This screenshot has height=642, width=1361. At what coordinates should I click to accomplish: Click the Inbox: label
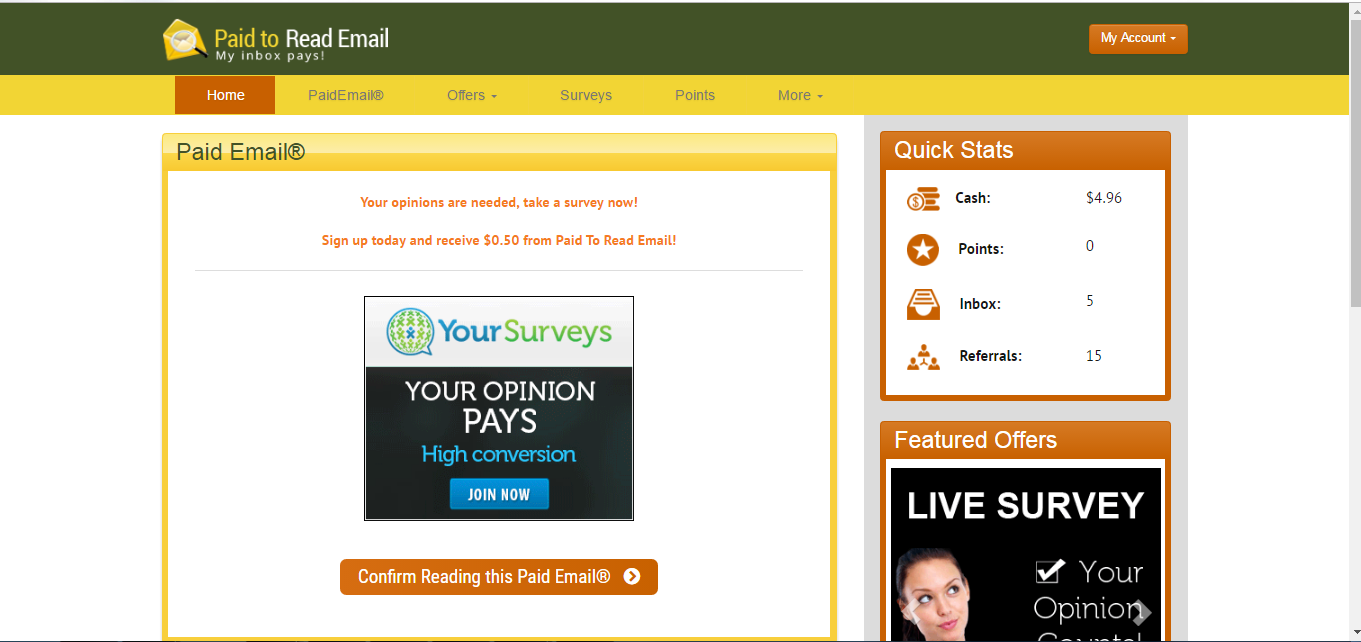980,304
